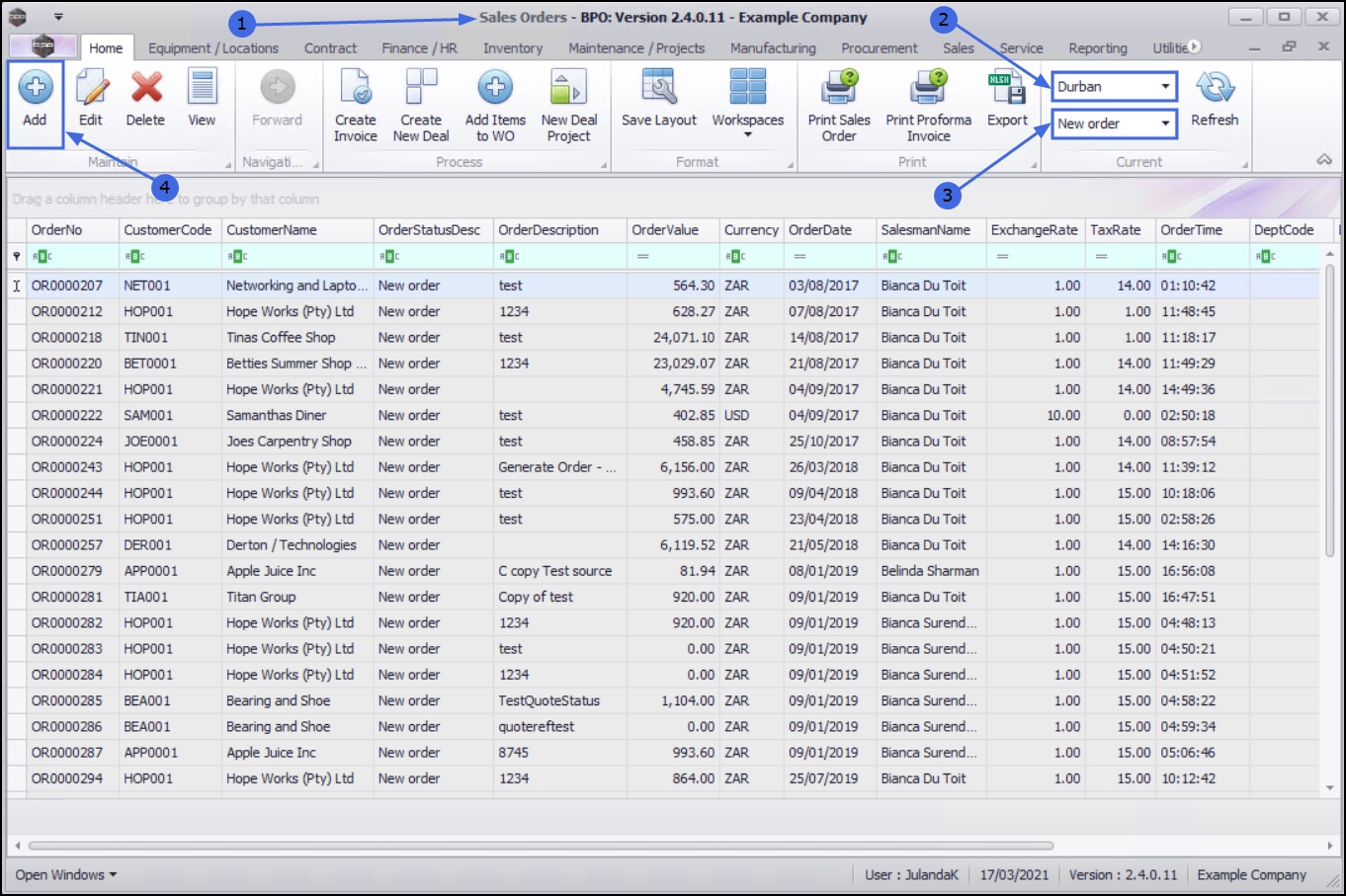Screen dimensions: 1346x896
Task: Click the filter condition icon under CustomerName
Action: (x=237, y=257)
